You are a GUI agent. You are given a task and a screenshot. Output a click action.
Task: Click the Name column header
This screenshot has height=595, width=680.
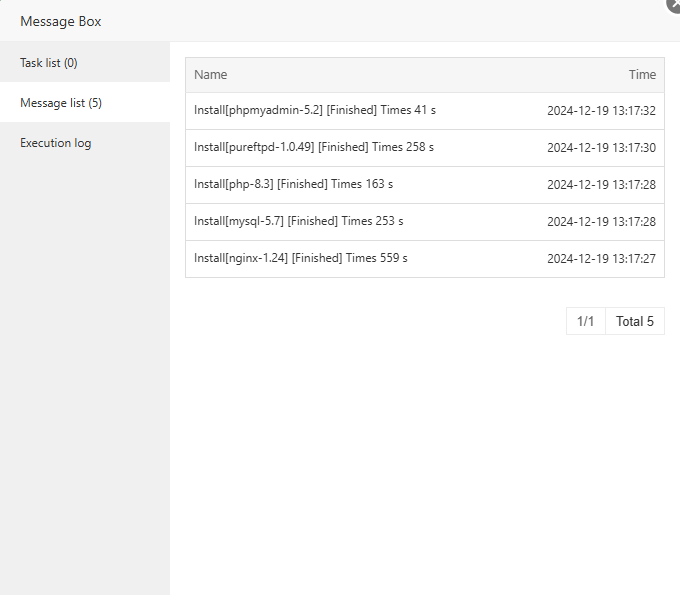click(x=211, y=75)
